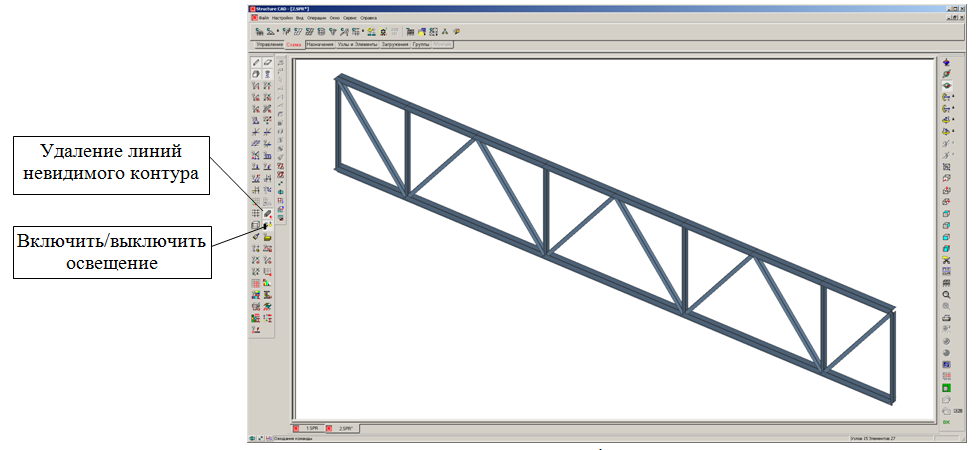
Task: Click the magnifier zoom icon in right toolbar
Action: tap(946, 295)
